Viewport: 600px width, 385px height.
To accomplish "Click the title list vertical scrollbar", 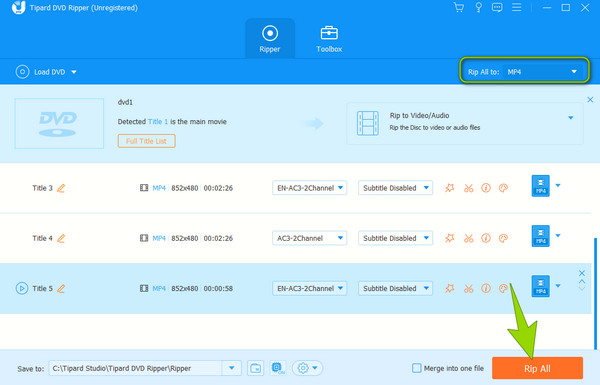I will (x=595, y=294).
